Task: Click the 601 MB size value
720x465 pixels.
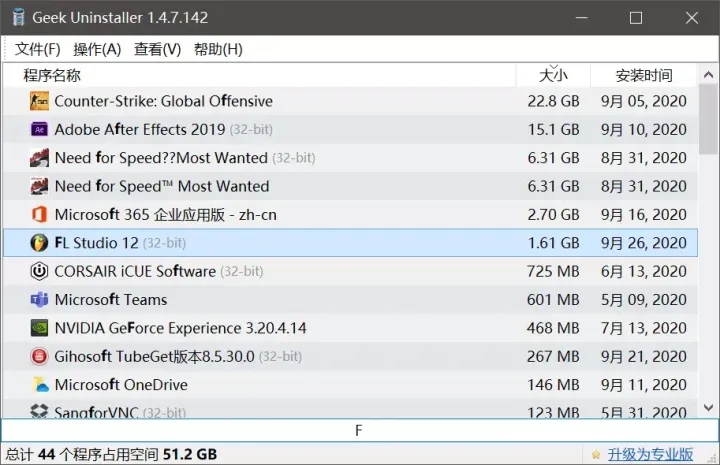Action: [x=553, y=300]
